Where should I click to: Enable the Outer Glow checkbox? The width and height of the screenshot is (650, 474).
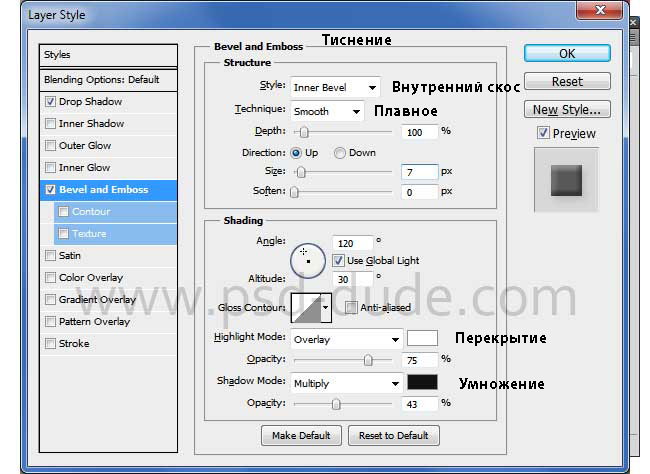[50, 146]
